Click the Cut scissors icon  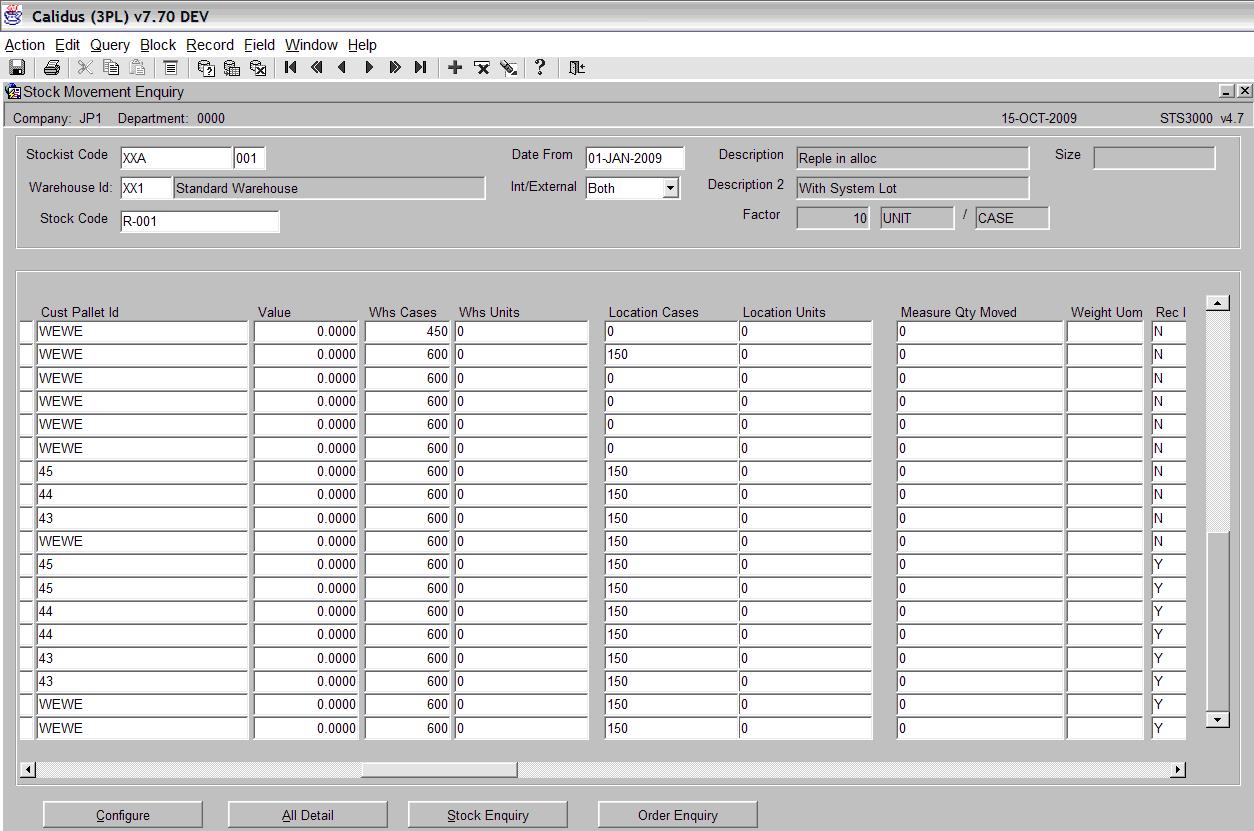(85, 68)
